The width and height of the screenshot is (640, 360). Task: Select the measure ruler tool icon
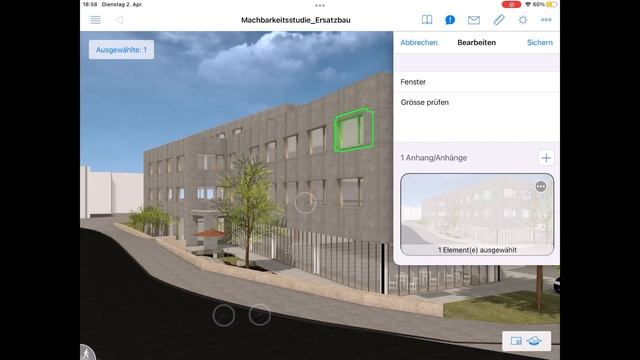(499, 20)
